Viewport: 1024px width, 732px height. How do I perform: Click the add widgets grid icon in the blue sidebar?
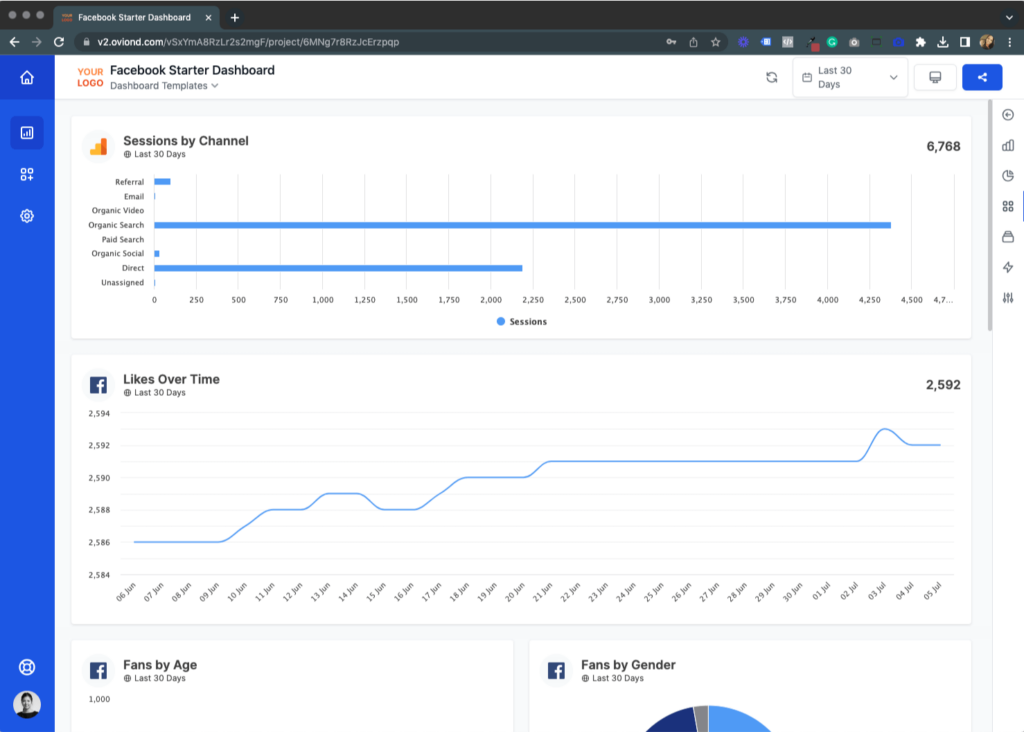(x=27, y=174)
